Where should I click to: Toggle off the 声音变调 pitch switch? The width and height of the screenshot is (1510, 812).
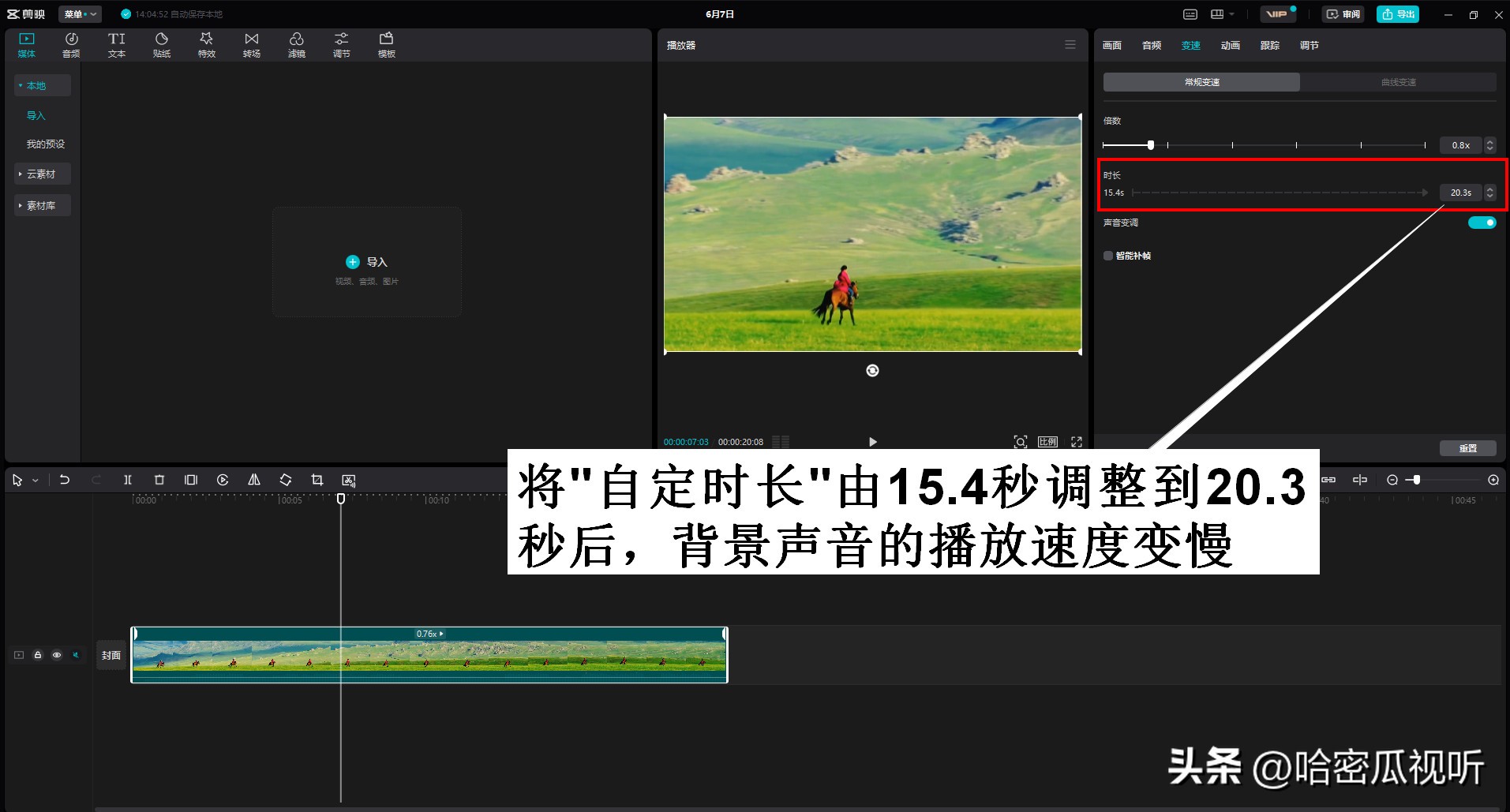tap(1482, 223)
